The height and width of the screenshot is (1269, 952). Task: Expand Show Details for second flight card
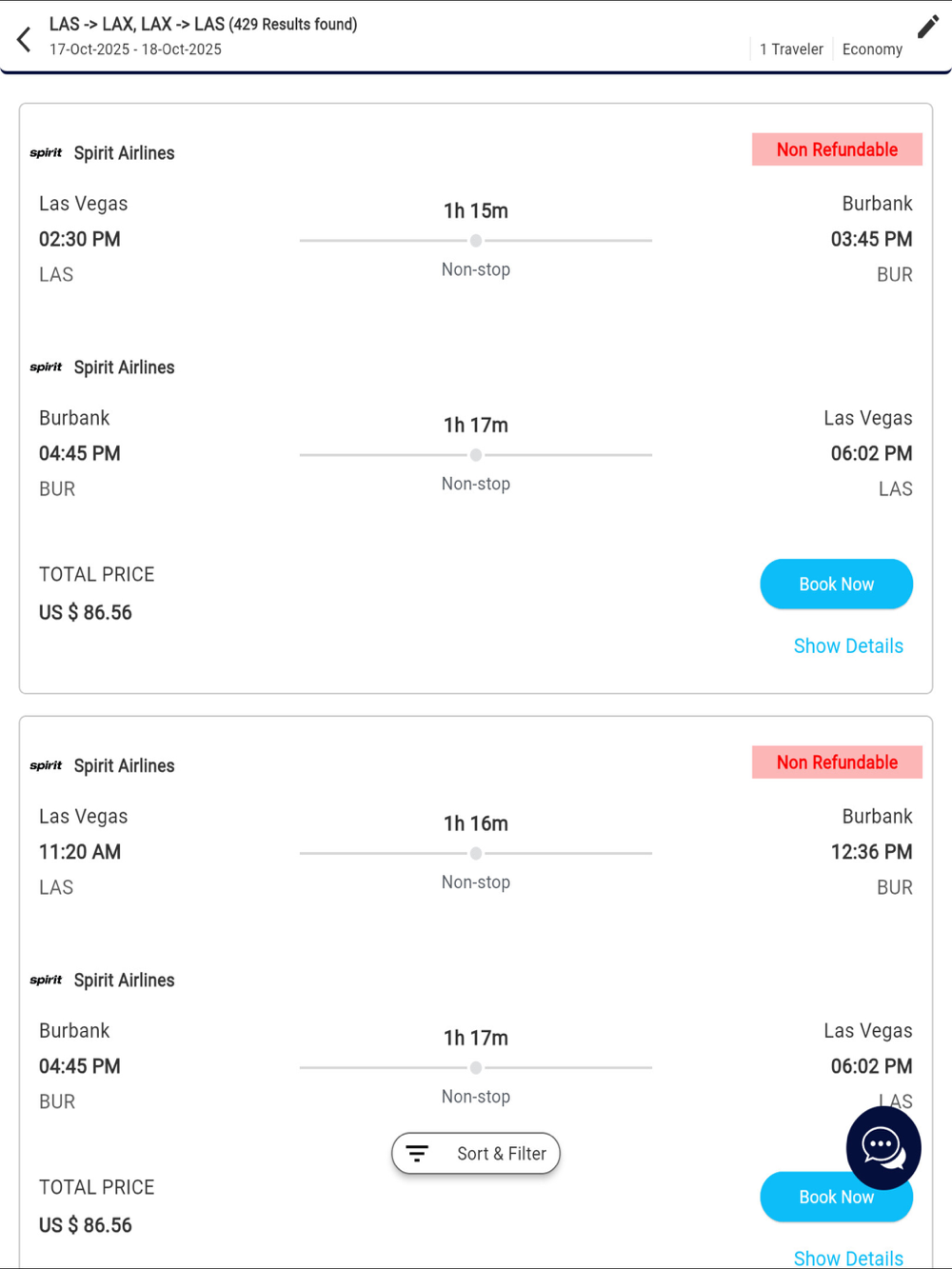tap(848, 1258)
